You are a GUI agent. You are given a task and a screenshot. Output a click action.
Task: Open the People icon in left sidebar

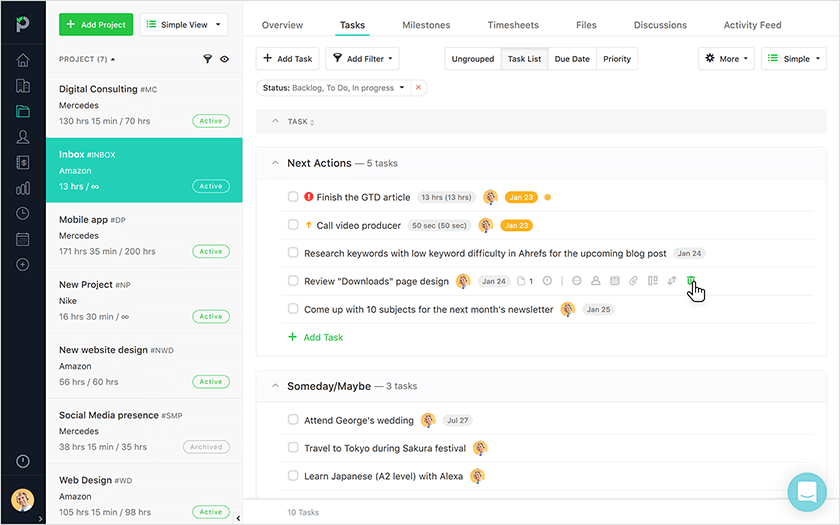click(x=22, y=137)
